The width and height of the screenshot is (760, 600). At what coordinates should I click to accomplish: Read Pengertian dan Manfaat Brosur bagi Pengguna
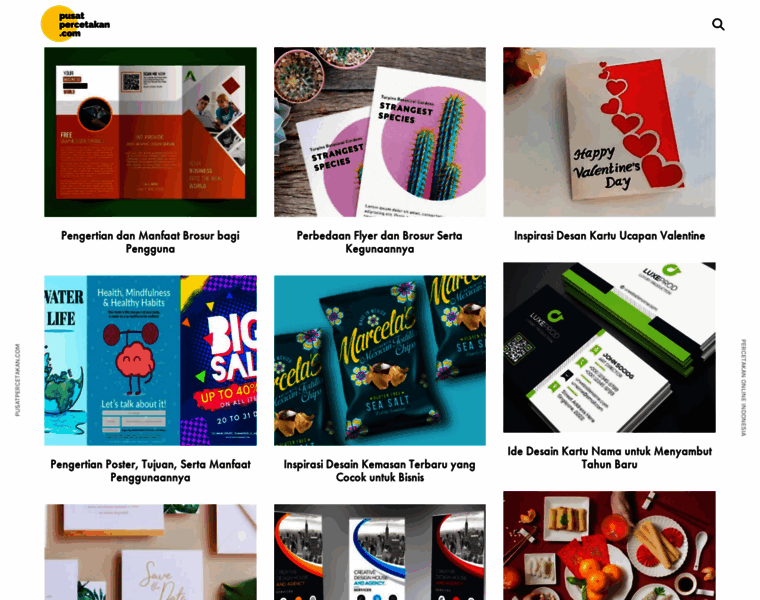pyautogui.click(x=150, y=242)
